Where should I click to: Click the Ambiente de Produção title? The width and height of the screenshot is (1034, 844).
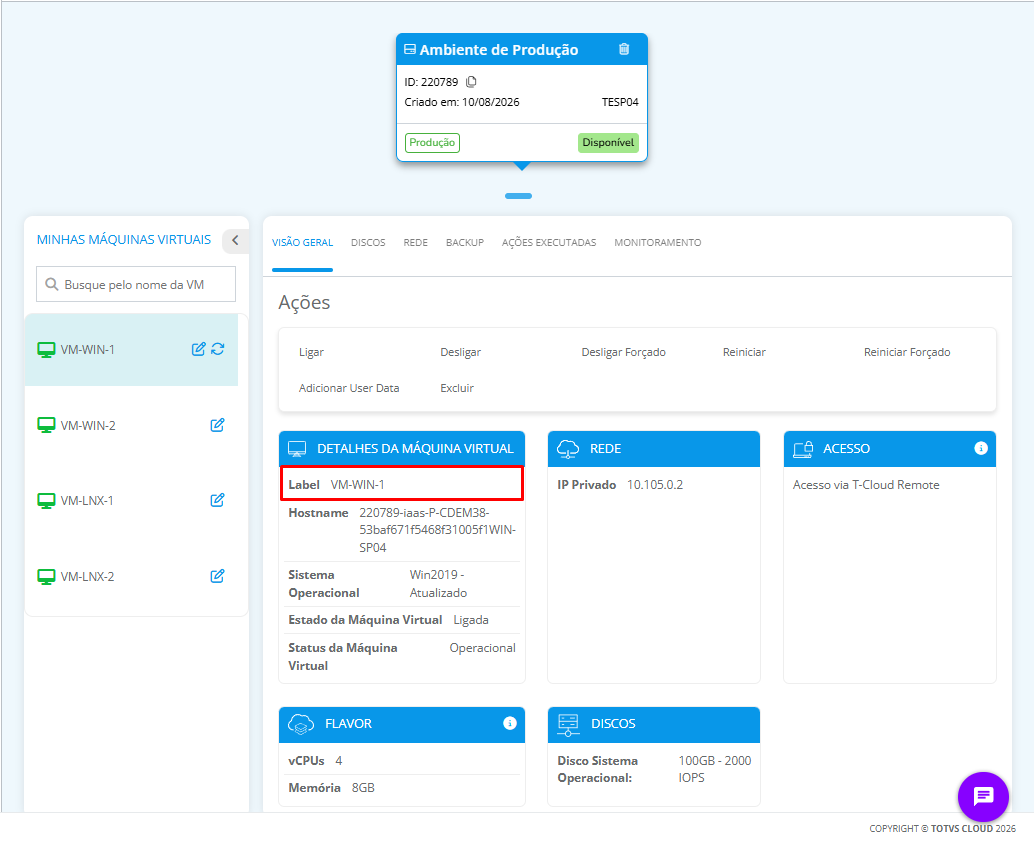(x=499, y=49)
